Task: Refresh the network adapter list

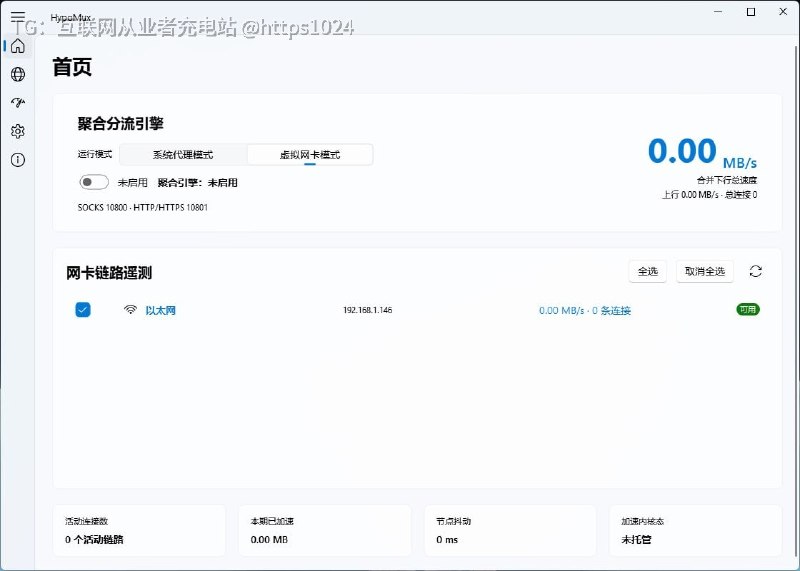Action: (x=756, y=271)
